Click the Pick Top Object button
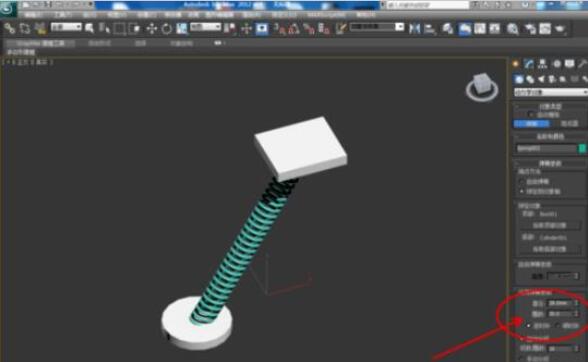Screen dimensions: 588x362 point(550,225)
